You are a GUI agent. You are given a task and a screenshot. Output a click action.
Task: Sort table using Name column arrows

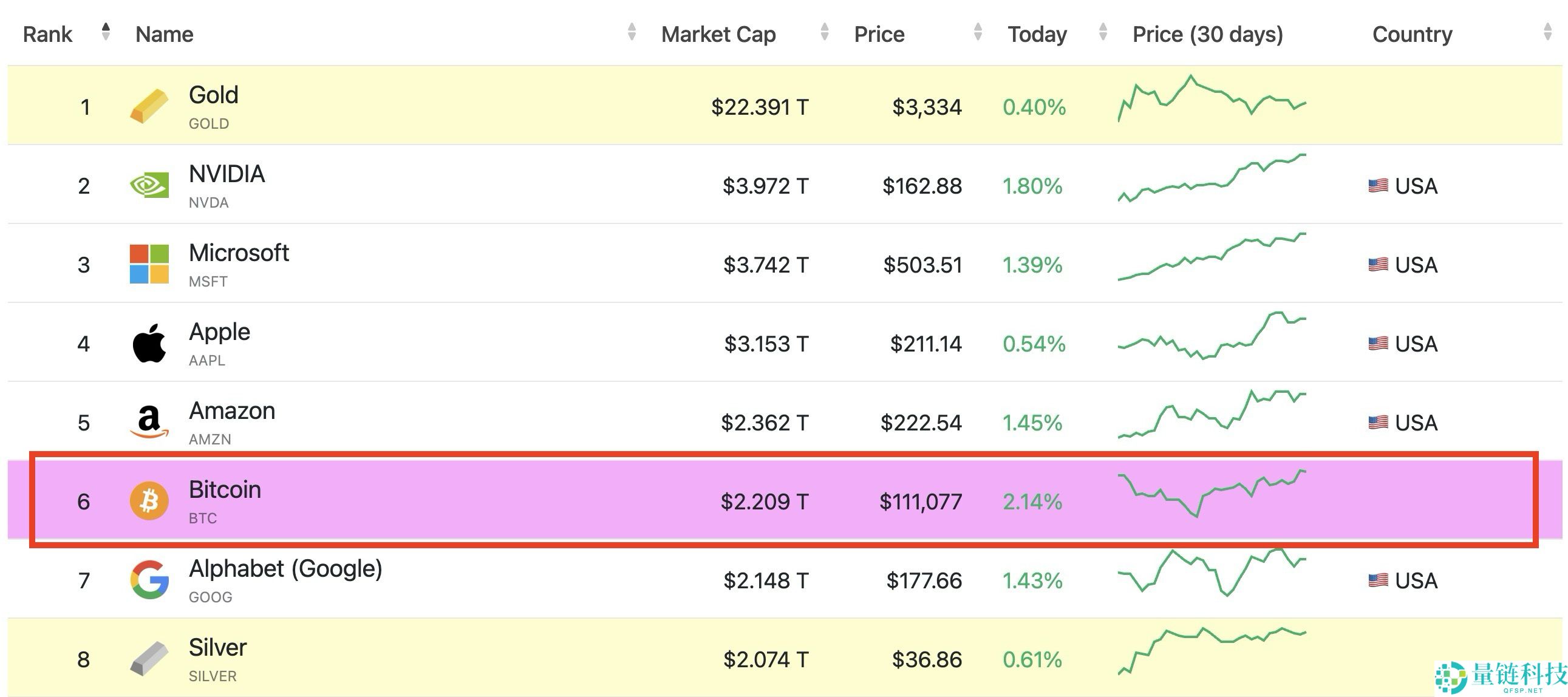tap(631, 32)
